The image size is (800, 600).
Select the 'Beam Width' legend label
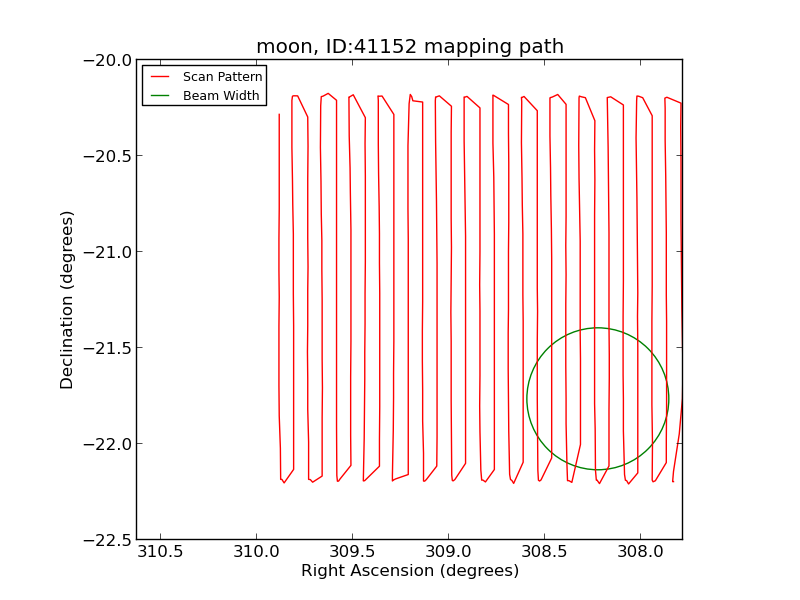pos(221,95)
